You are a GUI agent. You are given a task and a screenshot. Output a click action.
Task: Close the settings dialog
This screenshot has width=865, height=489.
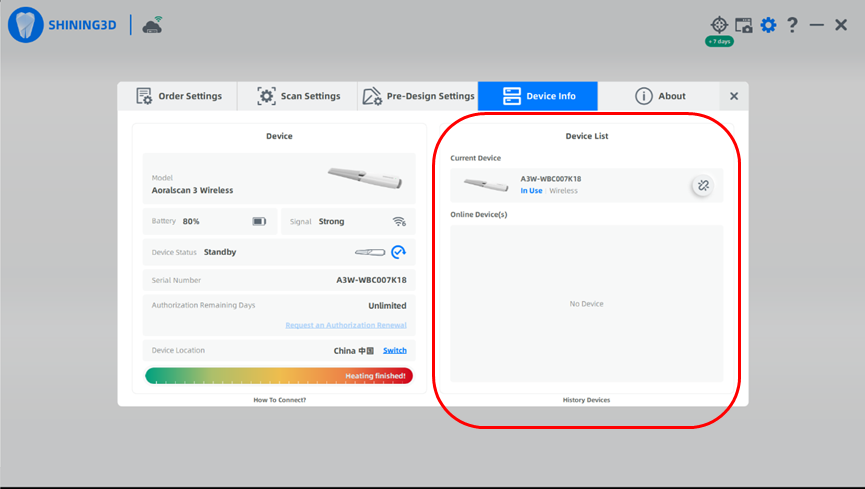tap(734, 96)
